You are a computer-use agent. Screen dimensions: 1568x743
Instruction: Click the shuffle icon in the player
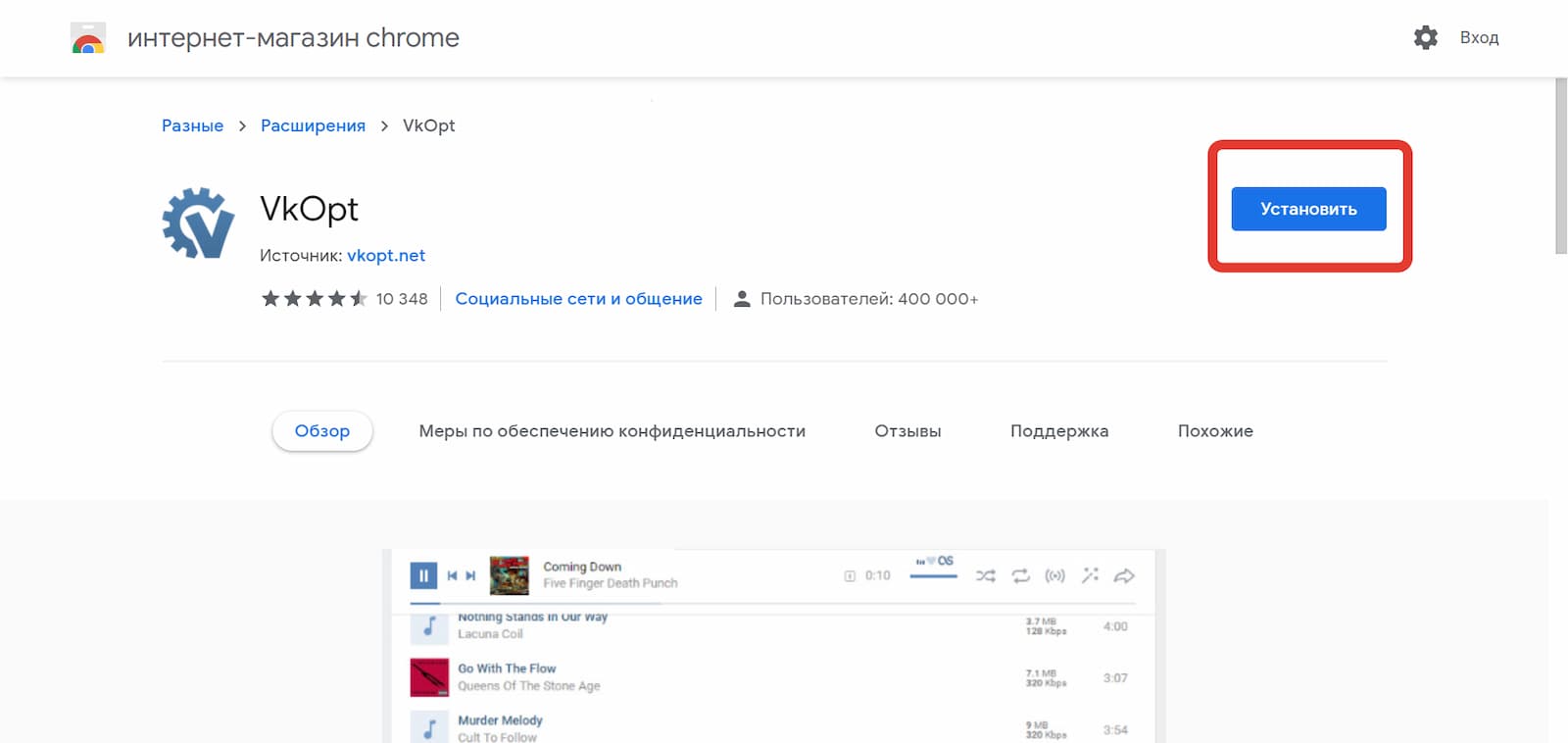tap(985, 575)
